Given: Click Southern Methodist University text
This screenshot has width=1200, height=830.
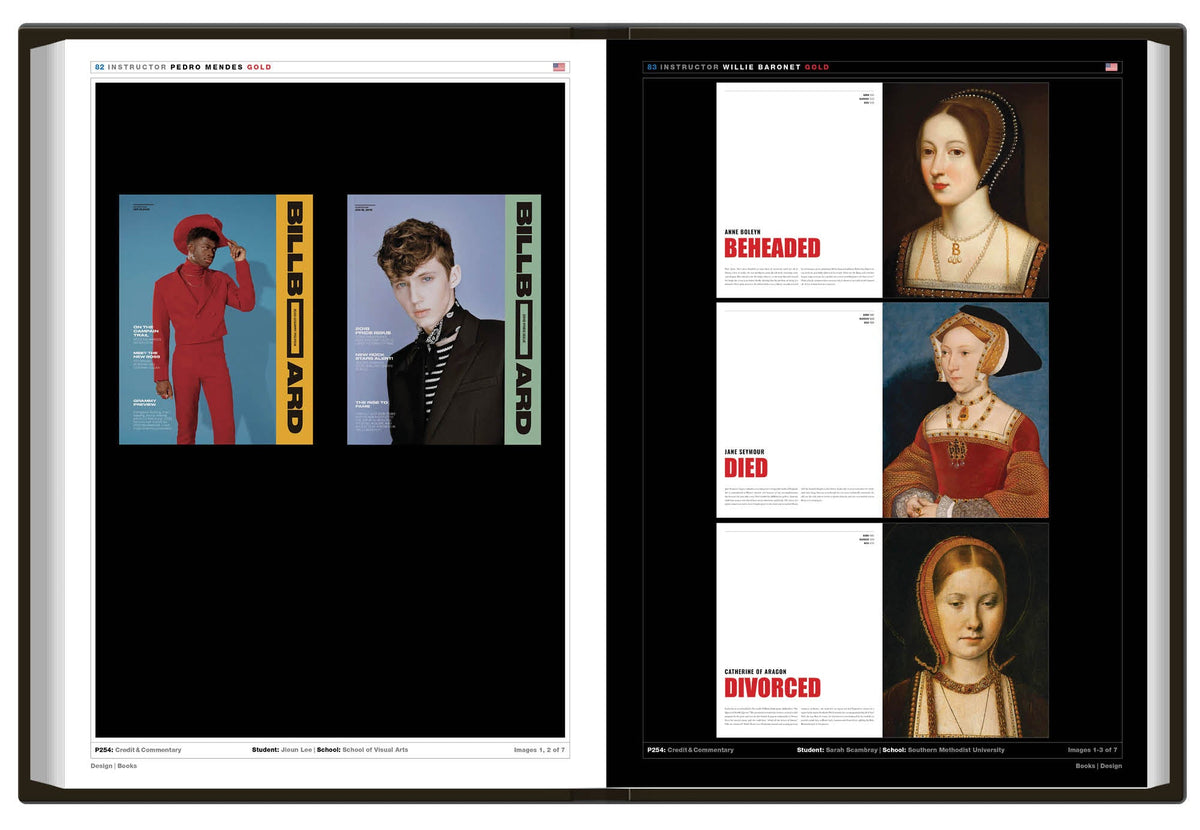Looking at the screenshot, I should coord(957,749).
